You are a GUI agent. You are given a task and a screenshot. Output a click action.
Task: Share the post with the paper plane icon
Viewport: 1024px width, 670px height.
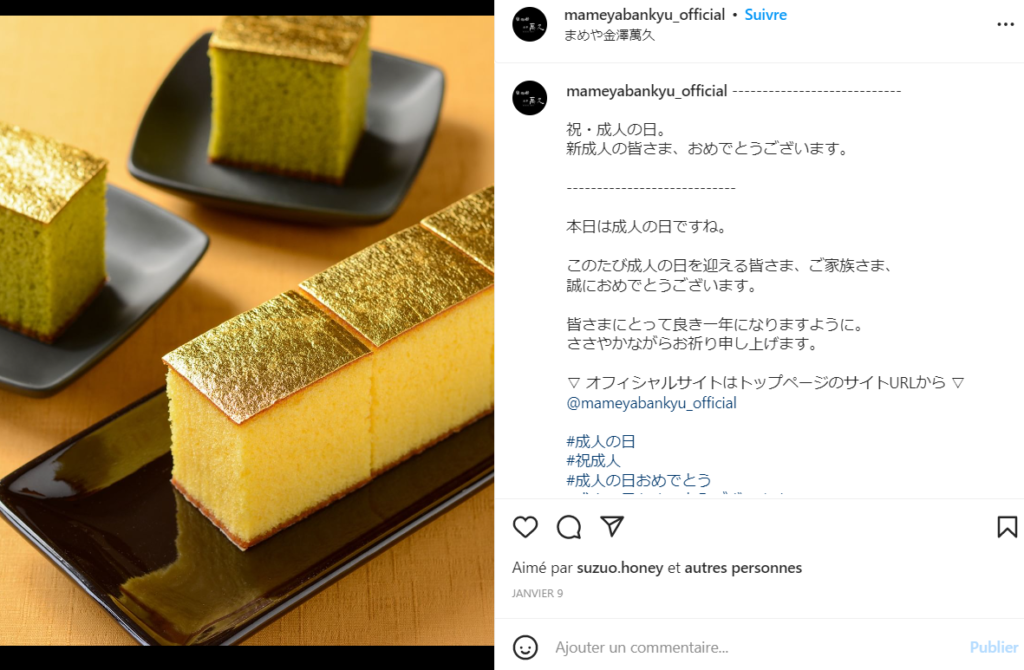pos(612,526)
